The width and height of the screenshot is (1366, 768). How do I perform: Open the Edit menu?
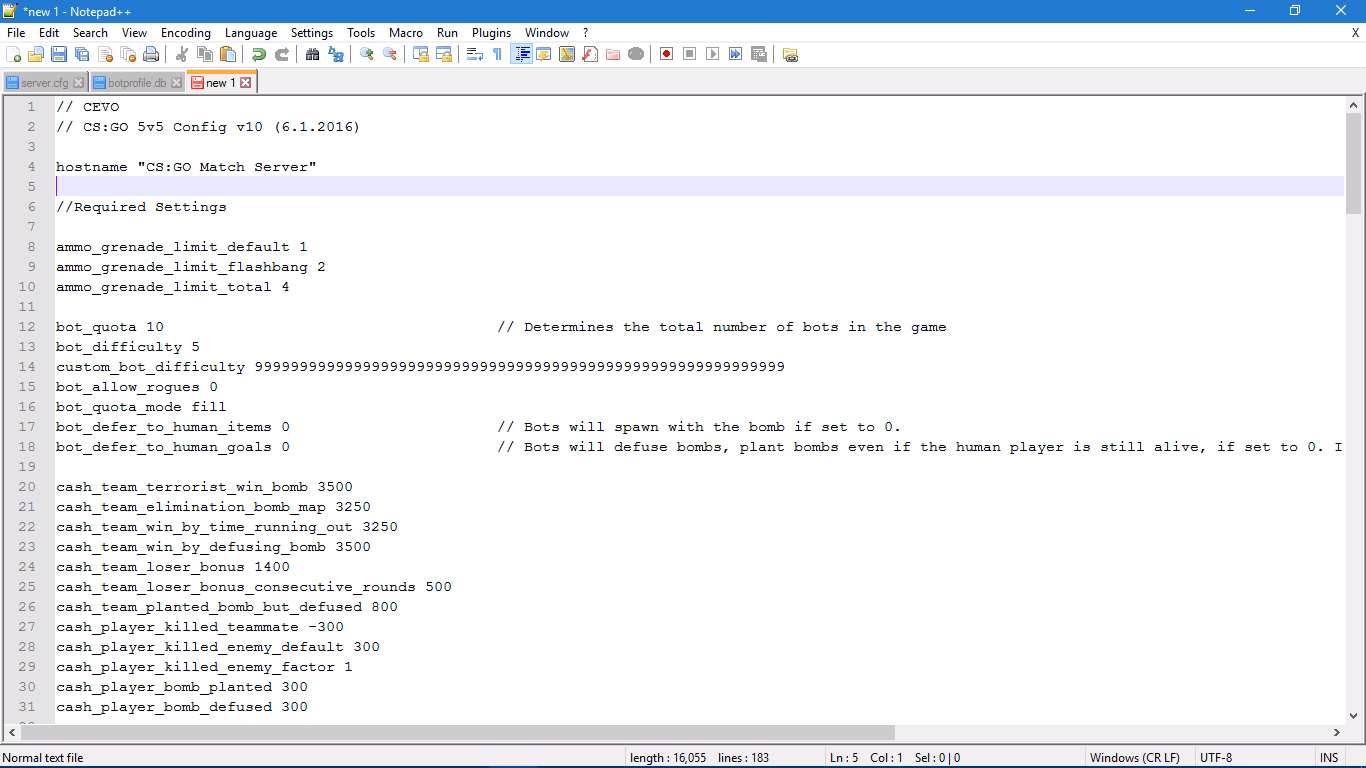49,33
